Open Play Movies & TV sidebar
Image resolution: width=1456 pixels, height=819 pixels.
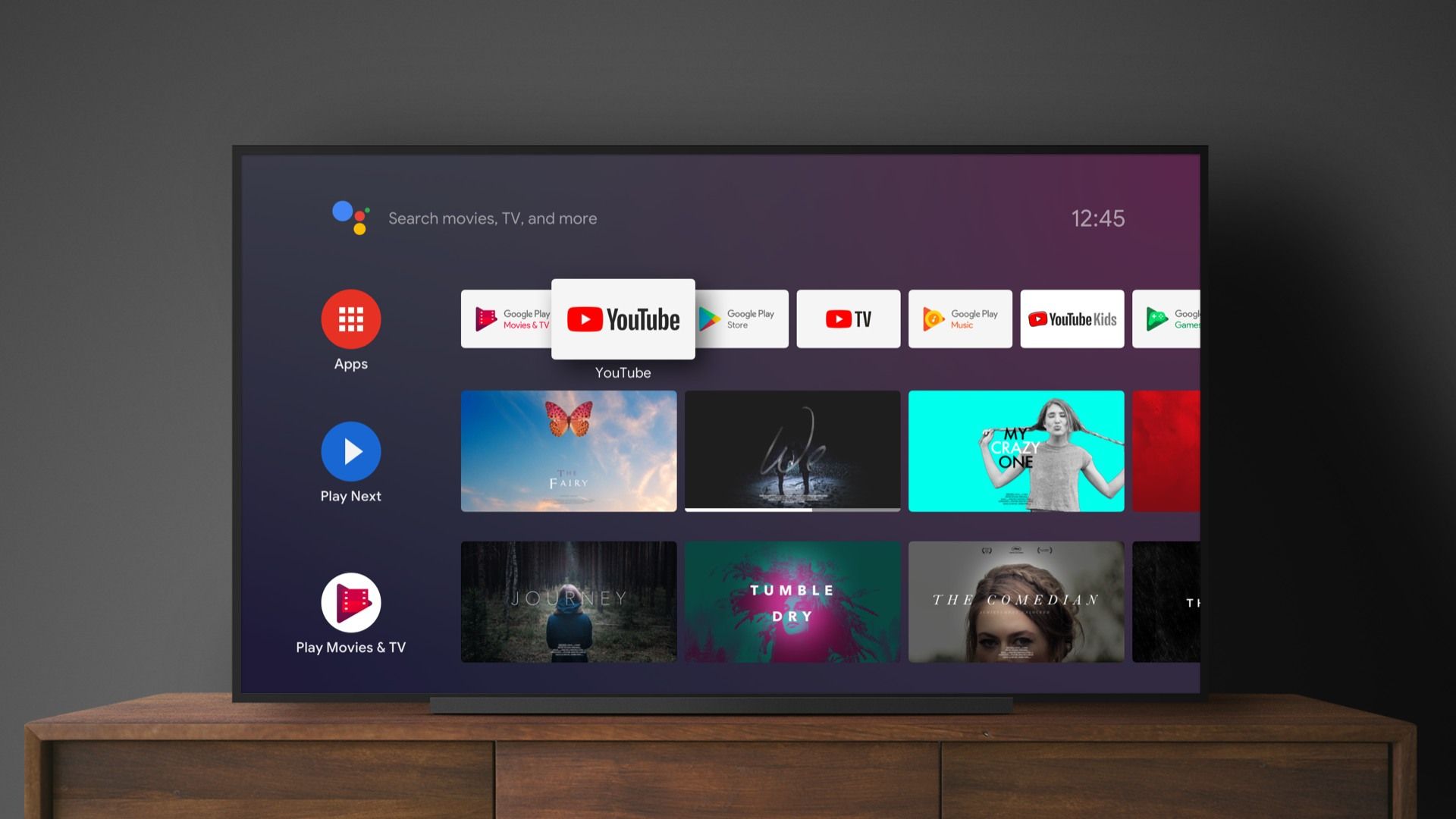[351, 612]
